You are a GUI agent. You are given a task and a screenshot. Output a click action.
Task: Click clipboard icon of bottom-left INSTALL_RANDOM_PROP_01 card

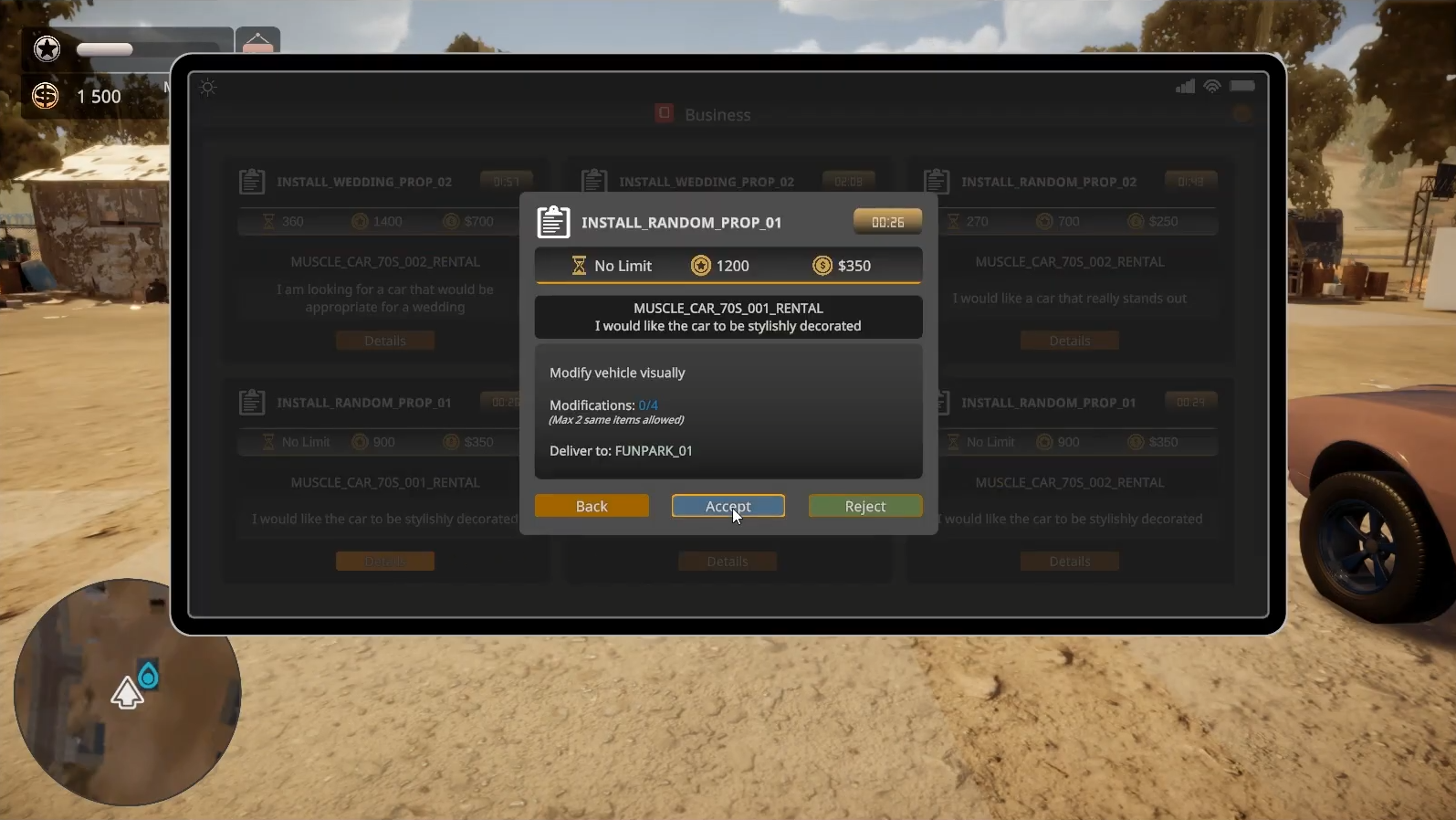pyautogui.click(x=252, y=403)
